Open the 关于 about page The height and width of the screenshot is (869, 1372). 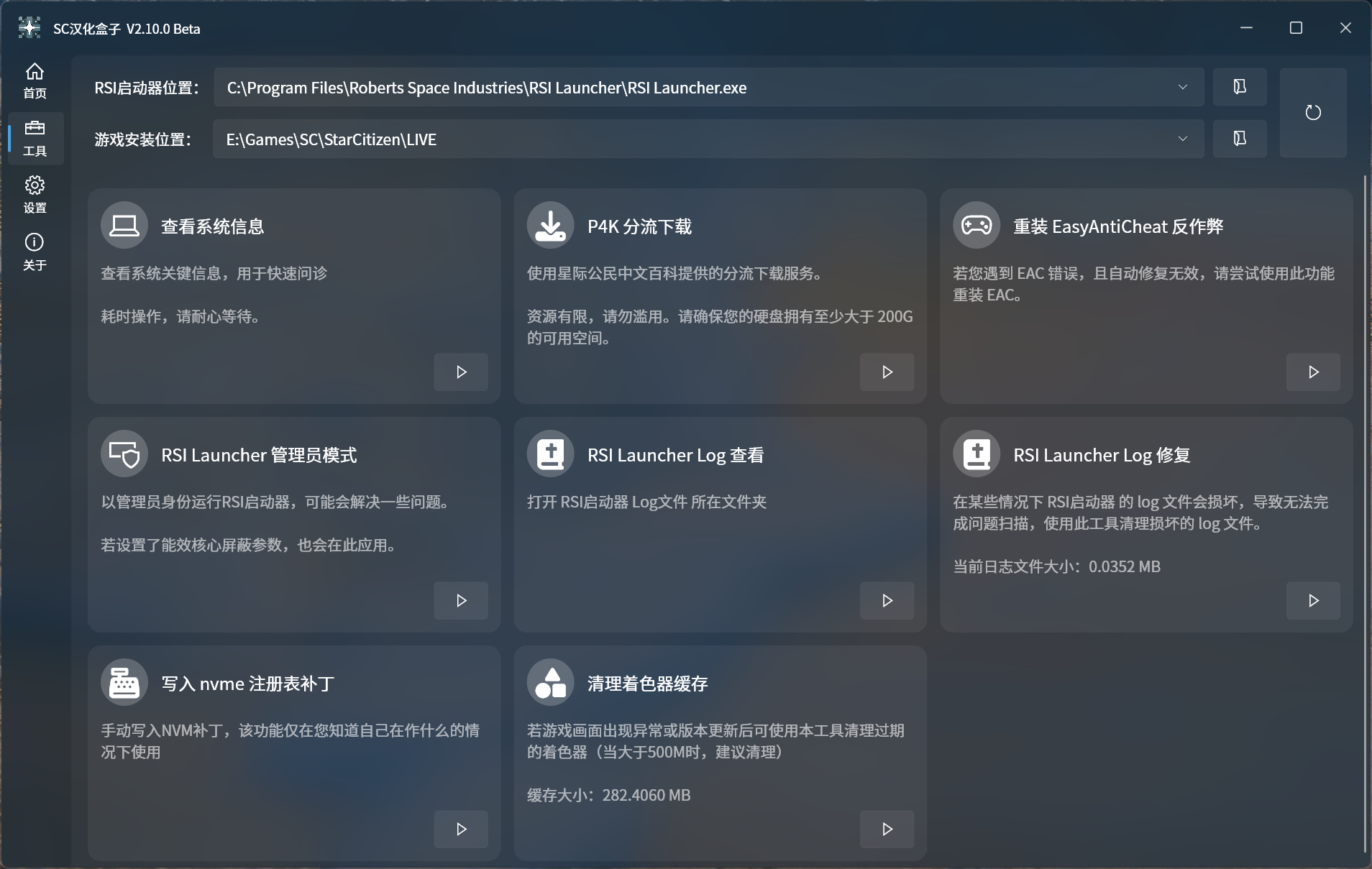click(35, 252)
